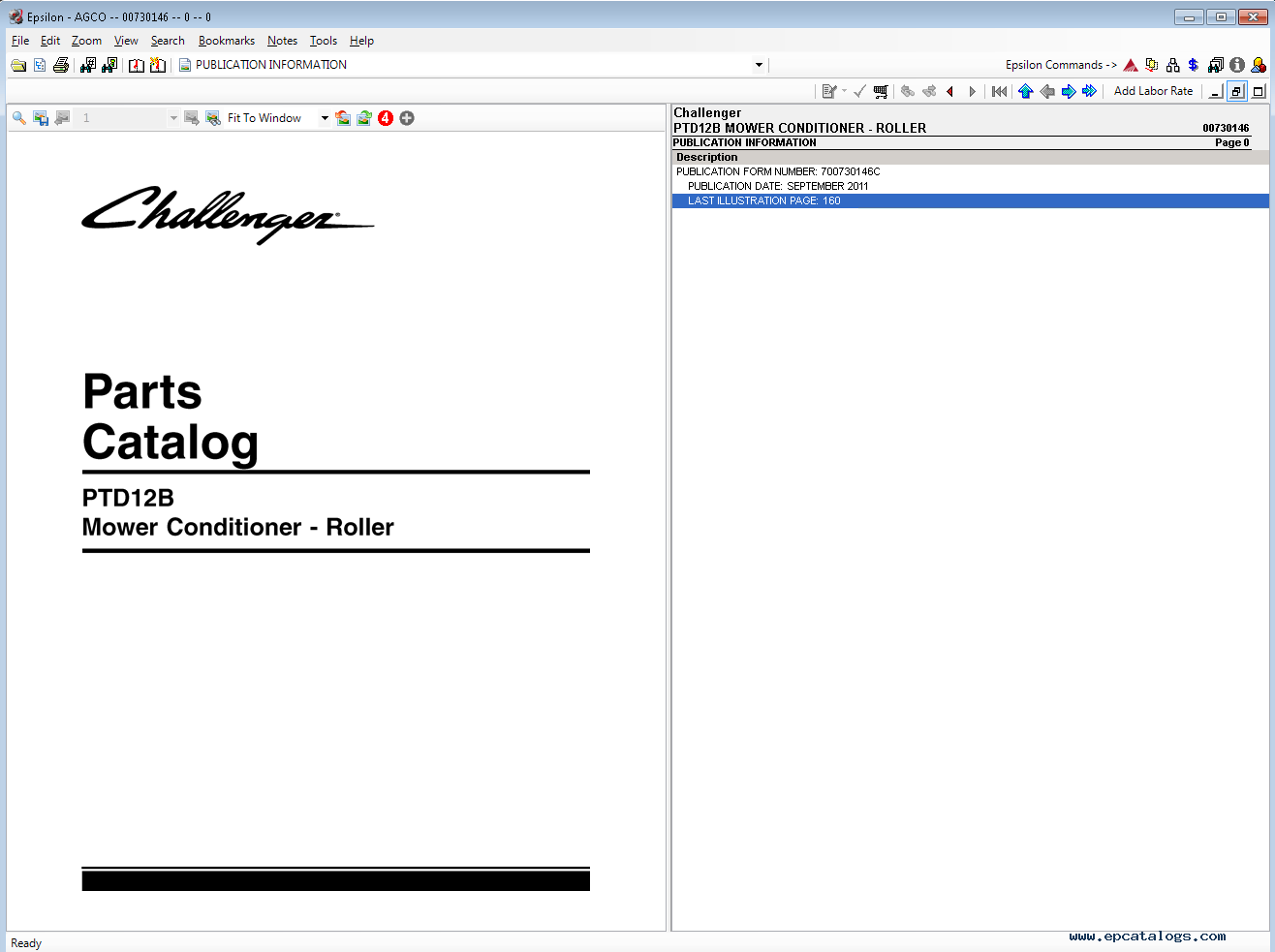
Task: Click the image search icon before Fit To Window
Action: (213, 118)
